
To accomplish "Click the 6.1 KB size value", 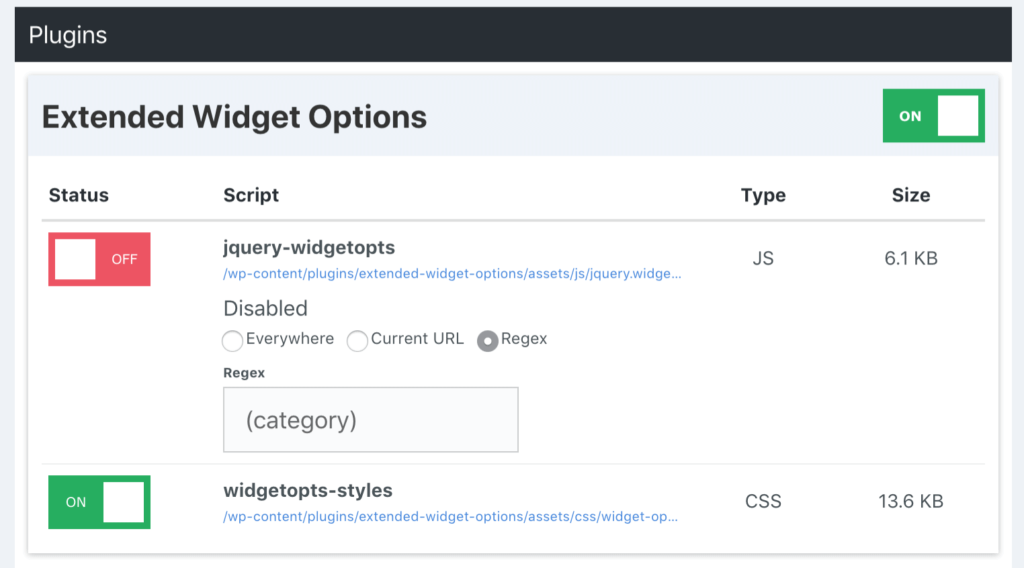I will pos(910,259).
